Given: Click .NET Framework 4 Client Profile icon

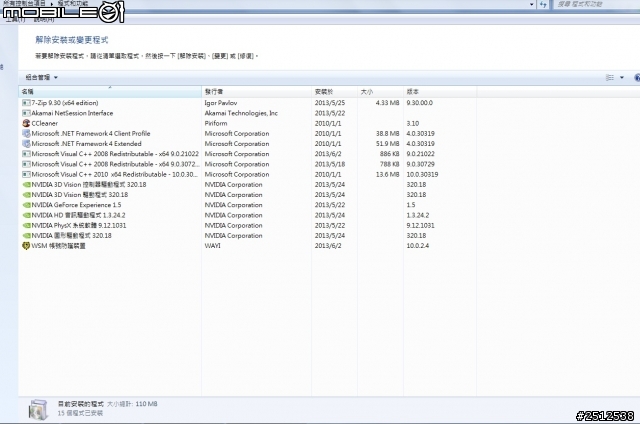Looking at the screenshot, I should [26, 133].
